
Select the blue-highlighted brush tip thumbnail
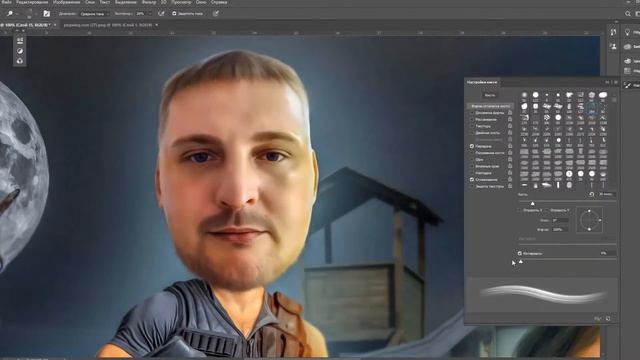click(x=591, y=108)
